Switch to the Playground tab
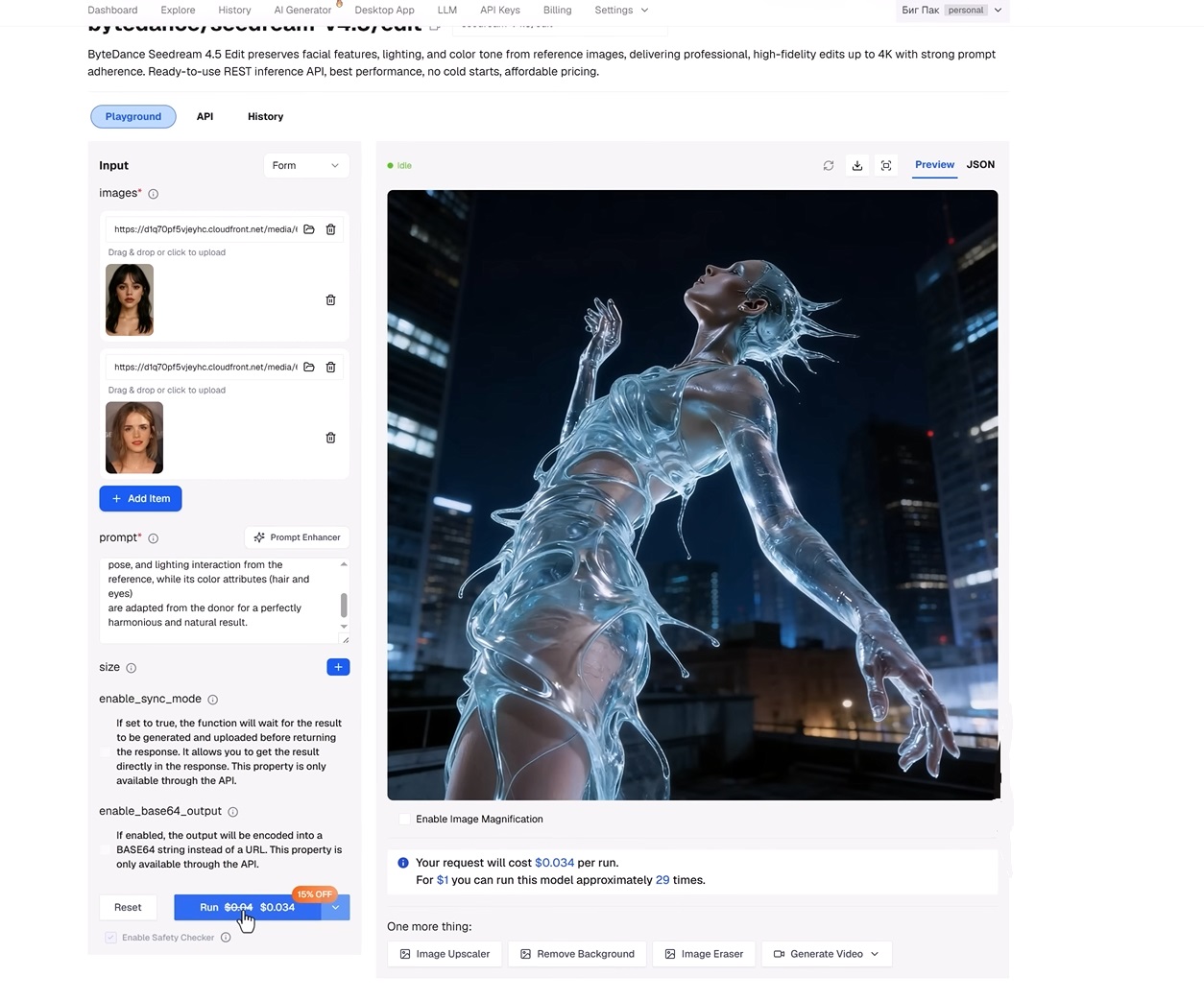 133,116
